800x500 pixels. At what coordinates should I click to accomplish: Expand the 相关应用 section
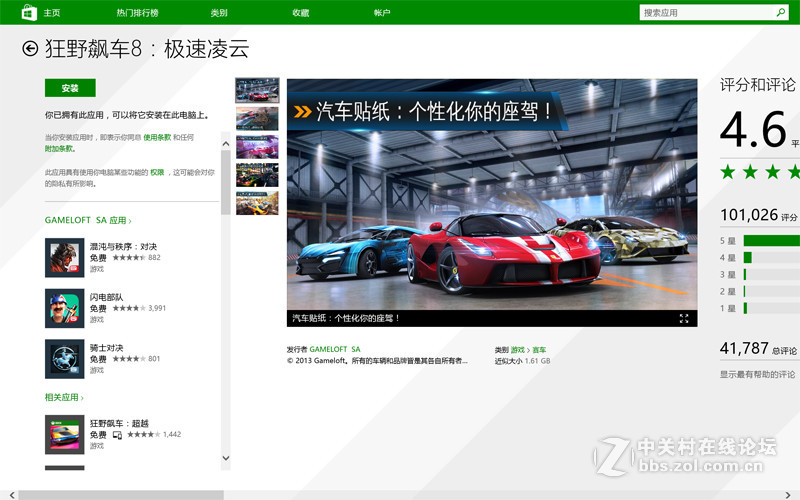click(x=64, y=397)
